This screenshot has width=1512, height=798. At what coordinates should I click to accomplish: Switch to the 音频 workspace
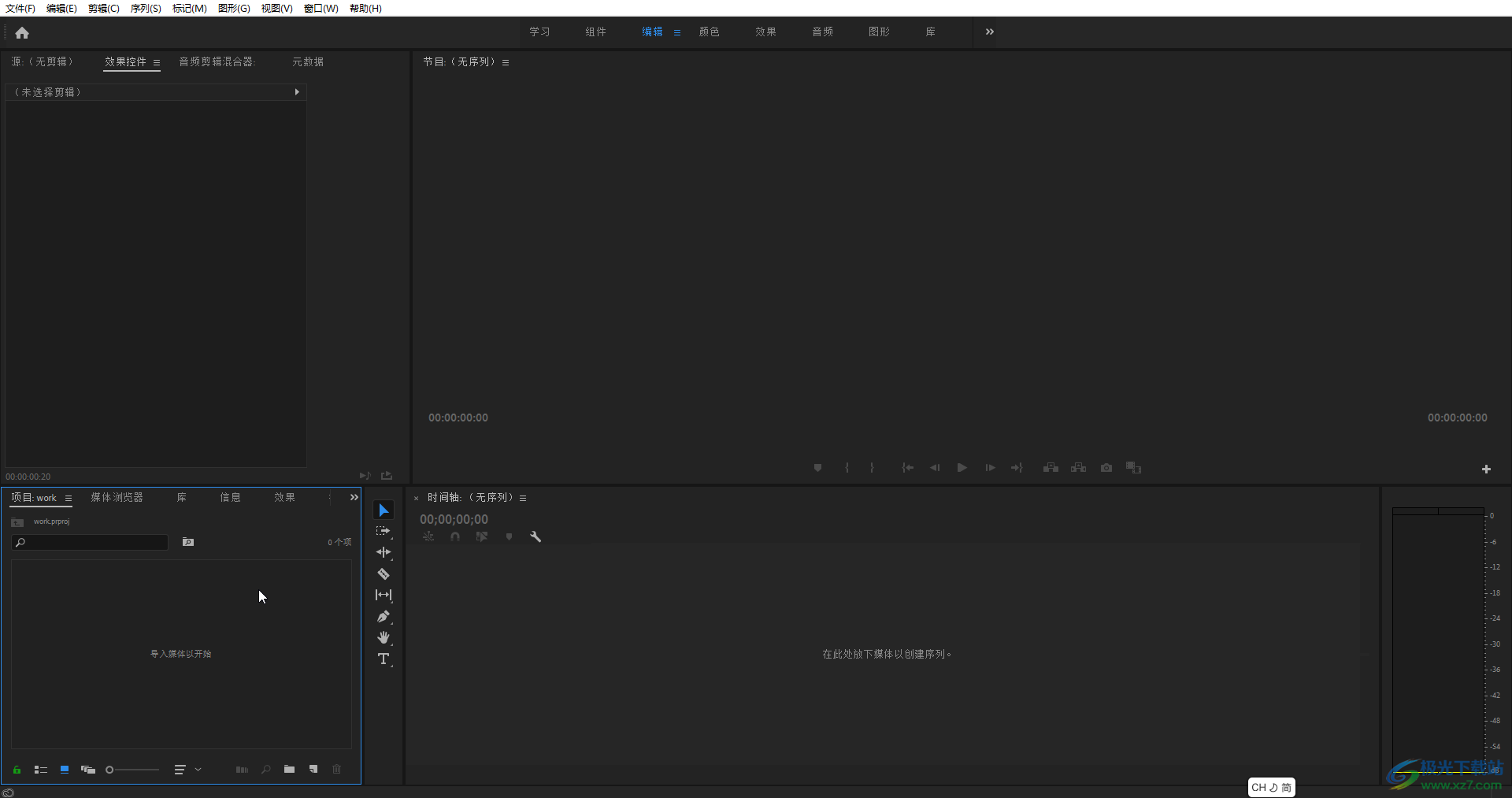[823, 32]
